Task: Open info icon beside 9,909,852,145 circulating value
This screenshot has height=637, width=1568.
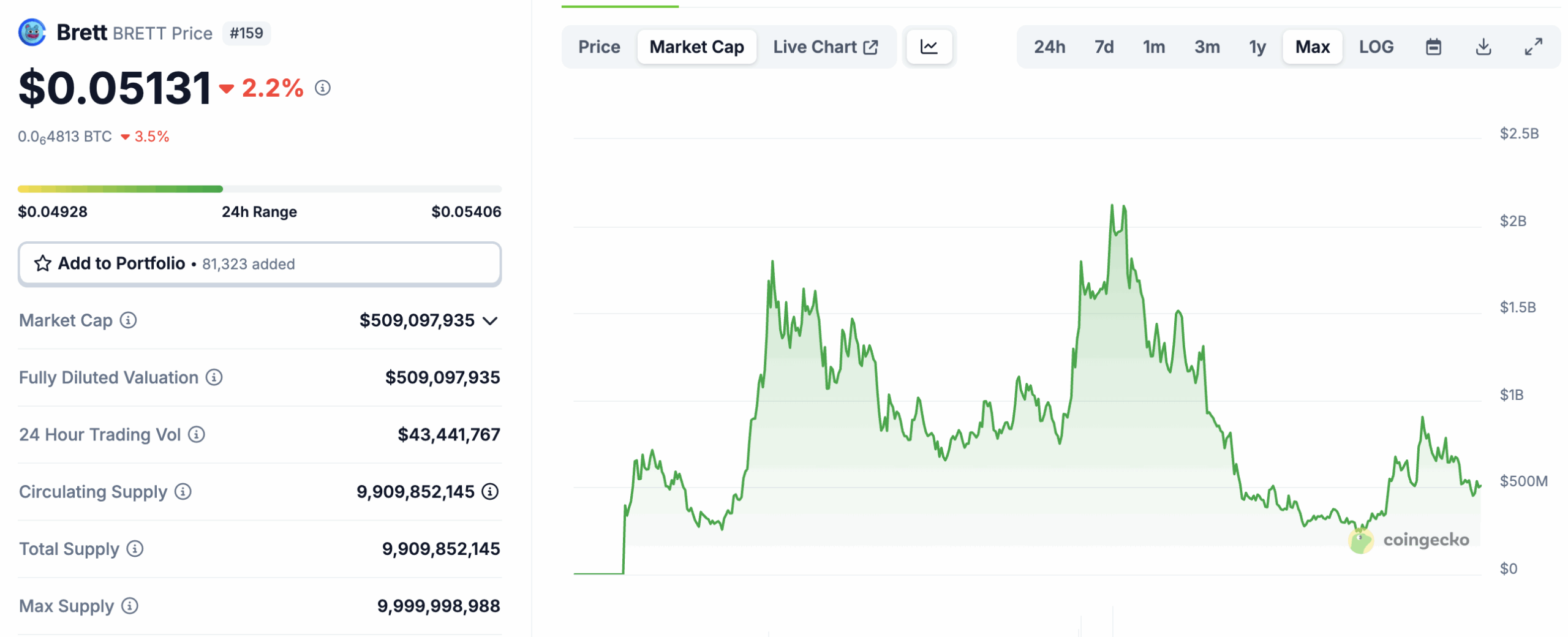Action: click(x=490, y=492)
